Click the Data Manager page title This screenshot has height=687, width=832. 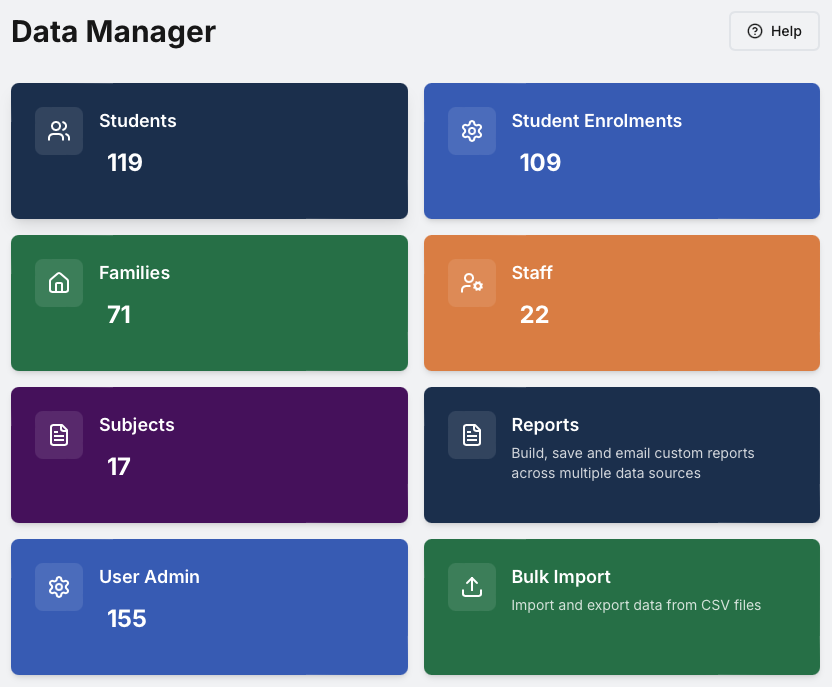[x=114, y=32]
